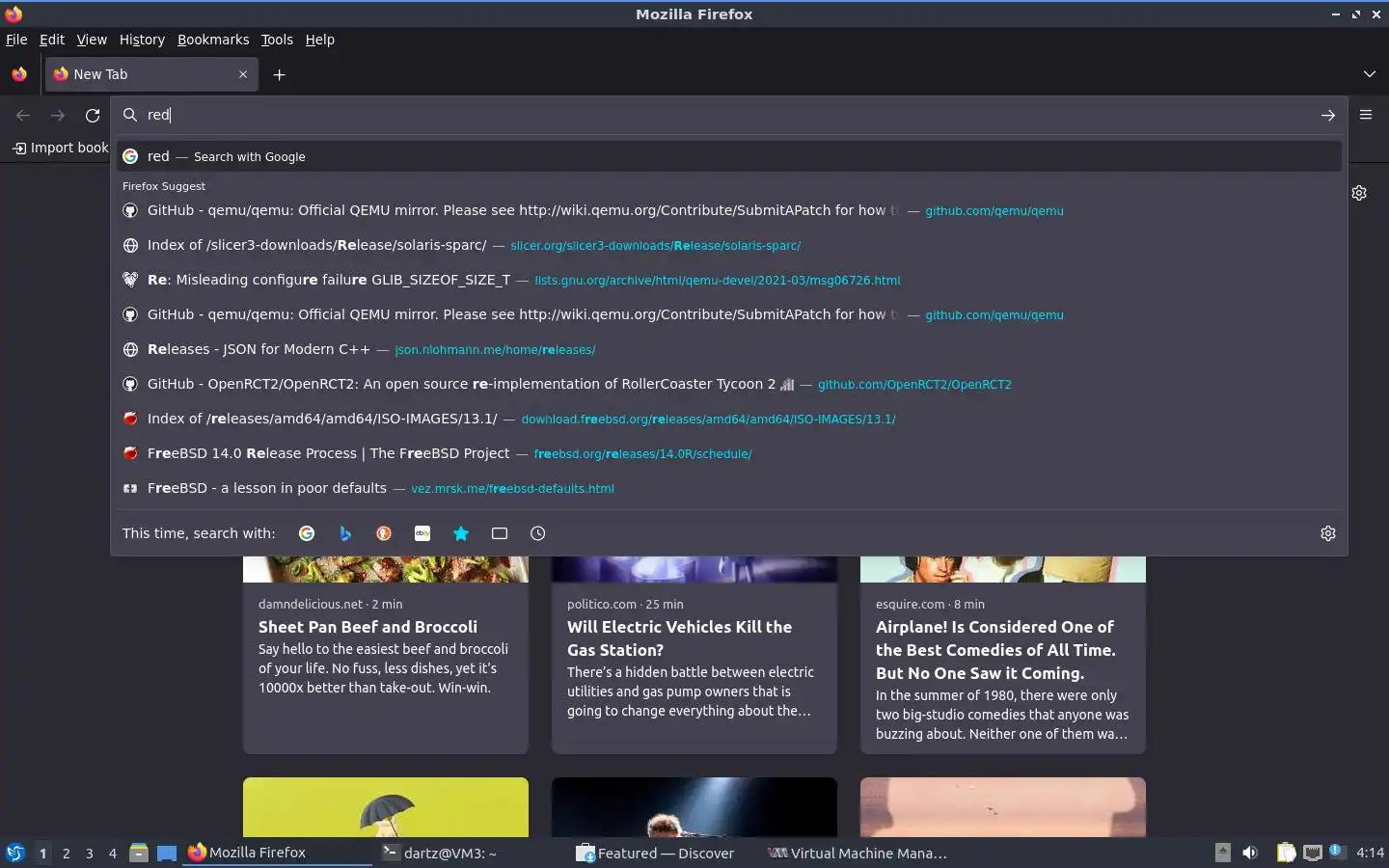Switch to virtual desktop 4

coord(113,853)
